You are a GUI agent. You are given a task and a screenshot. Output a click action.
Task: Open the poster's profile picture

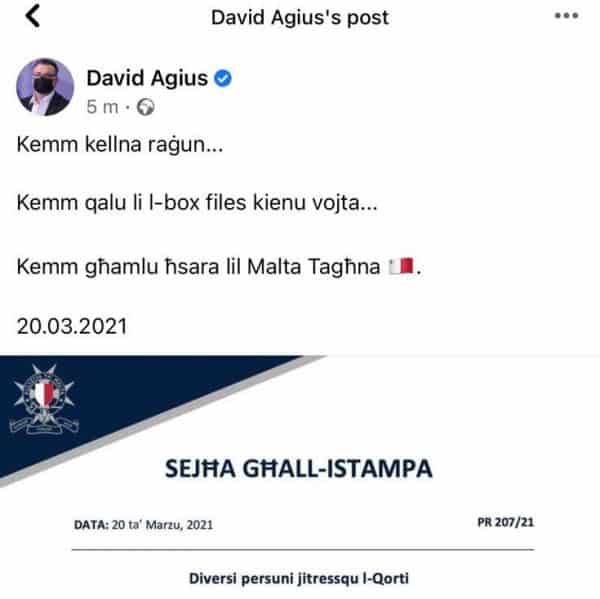[45, 87]
